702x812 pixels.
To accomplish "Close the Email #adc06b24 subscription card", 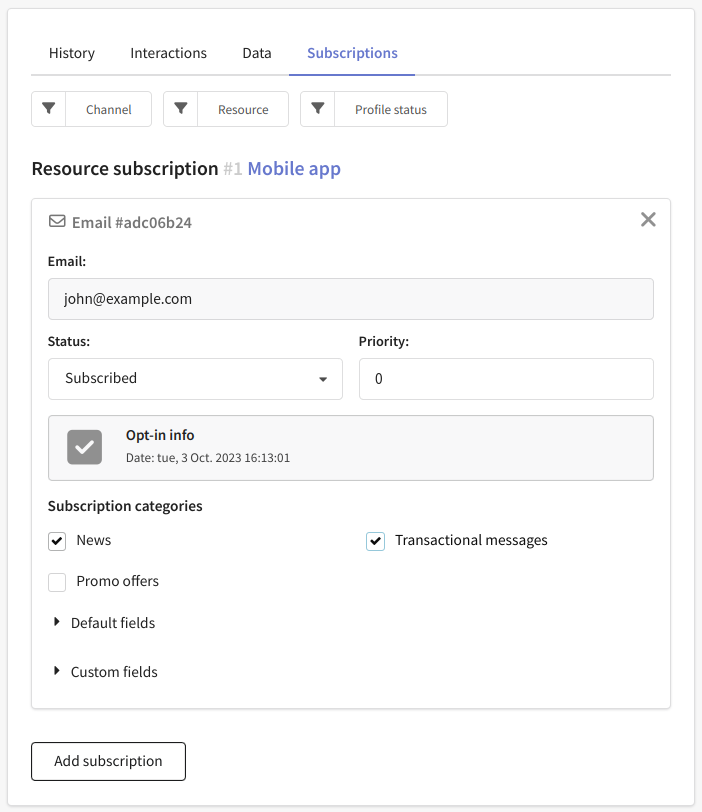I will (x=648, y=220).
